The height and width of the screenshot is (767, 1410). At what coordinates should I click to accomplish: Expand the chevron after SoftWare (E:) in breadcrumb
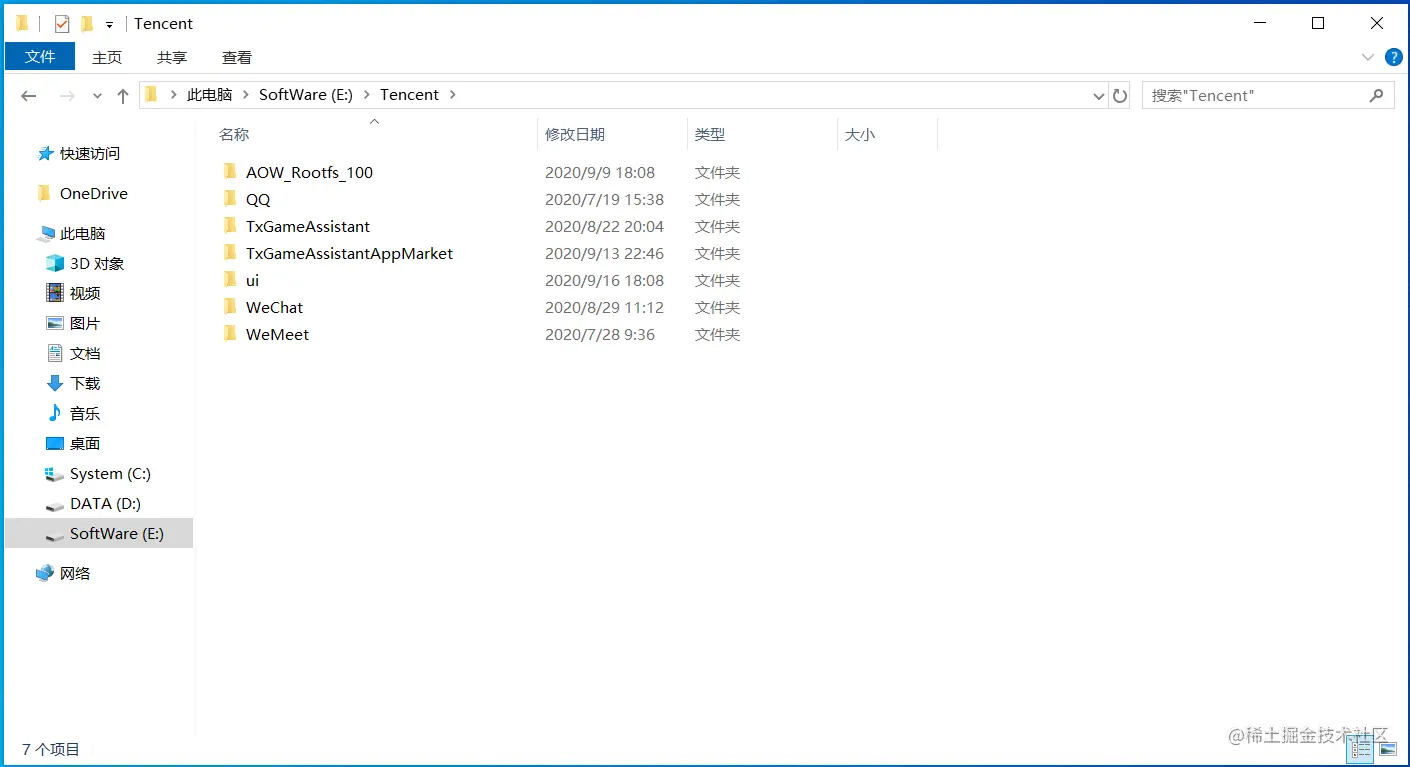[x=366, y=94]
